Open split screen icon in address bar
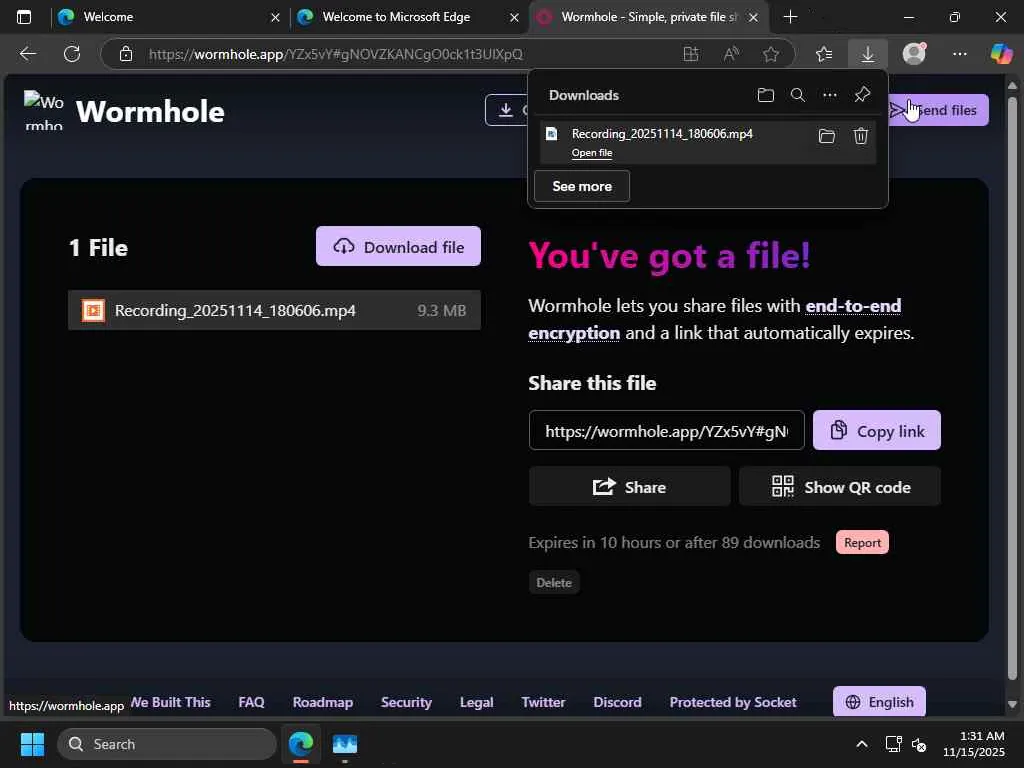1024x768 pixels. point(690,54)
